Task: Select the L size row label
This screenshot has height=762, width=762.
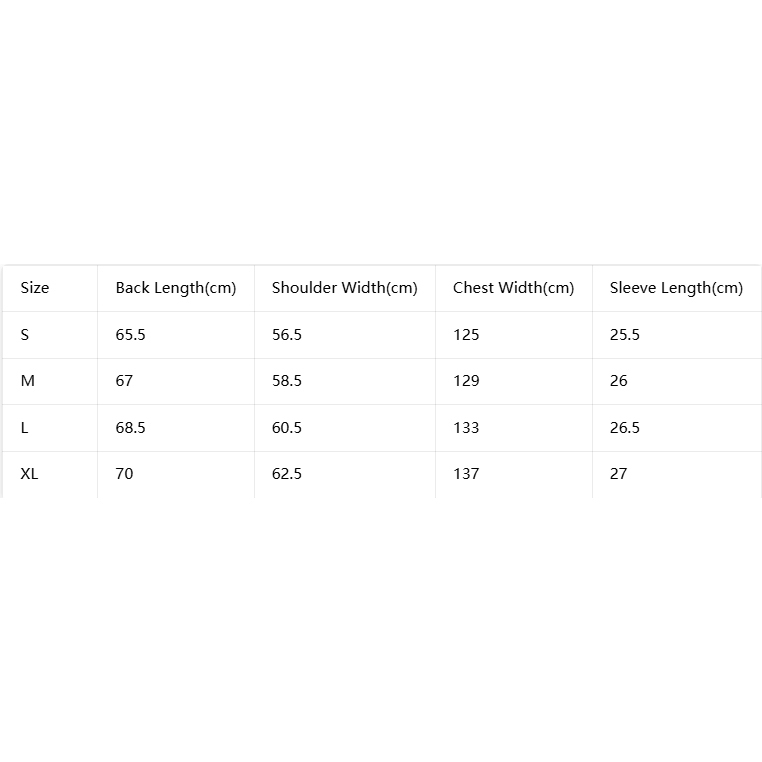Action: tap(24, 428)
